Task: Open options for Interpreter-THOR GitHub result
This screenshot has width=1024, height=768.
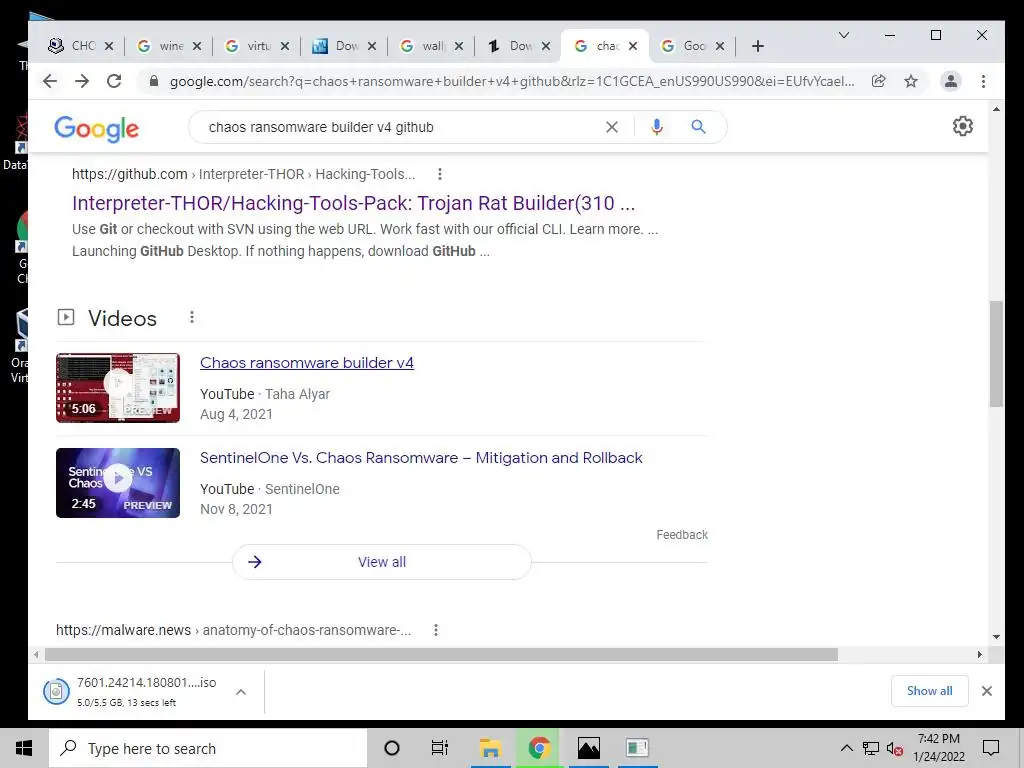Action: [440, 174]
